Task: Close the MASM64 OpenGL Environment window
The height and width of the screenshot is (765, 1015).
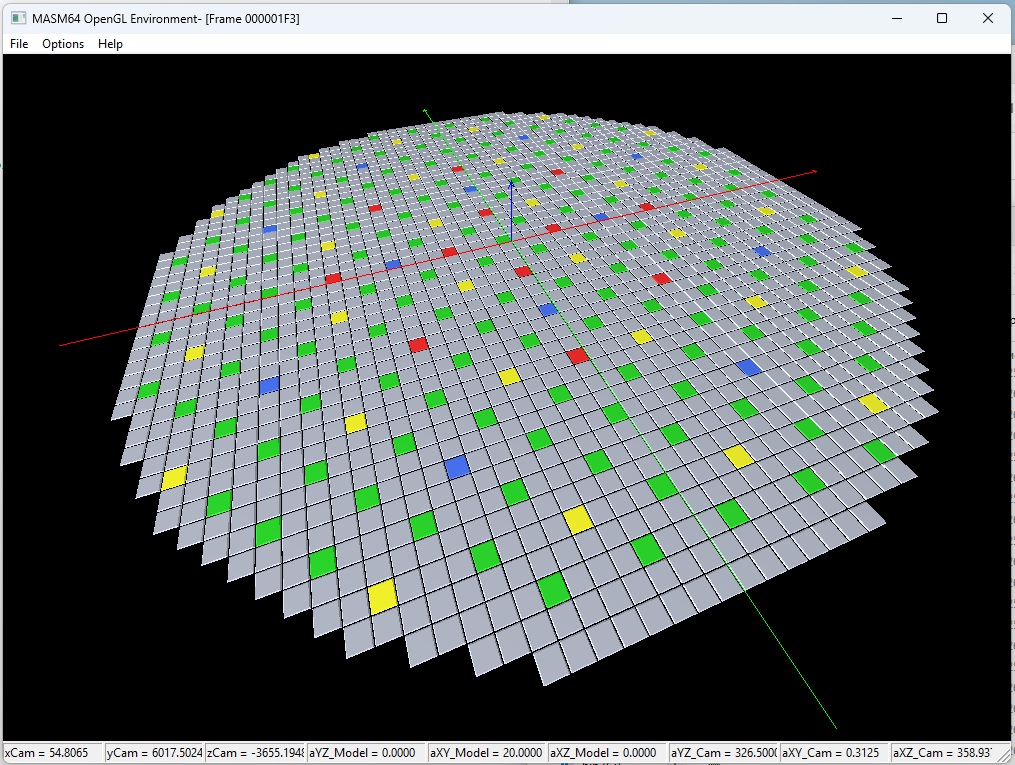Action: pos(988,19)
